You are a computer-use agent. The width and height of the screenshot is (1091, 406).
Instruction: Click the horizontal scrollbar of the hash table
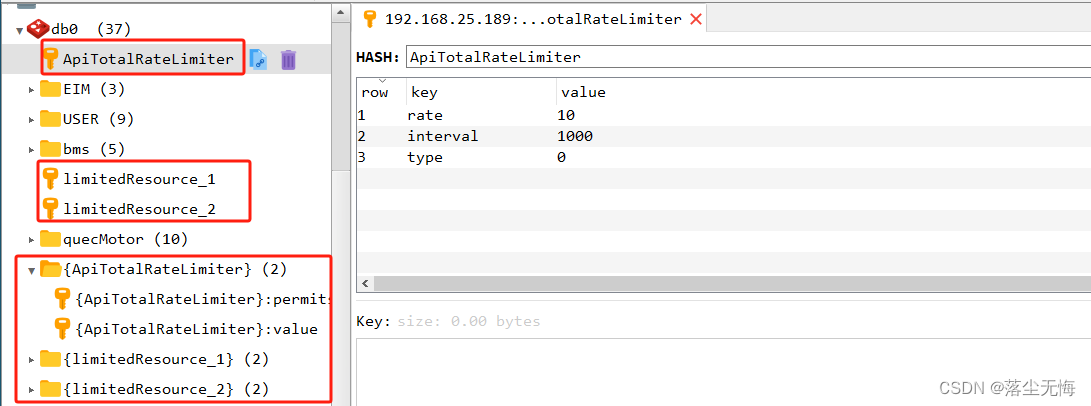(x=731, y=284)
